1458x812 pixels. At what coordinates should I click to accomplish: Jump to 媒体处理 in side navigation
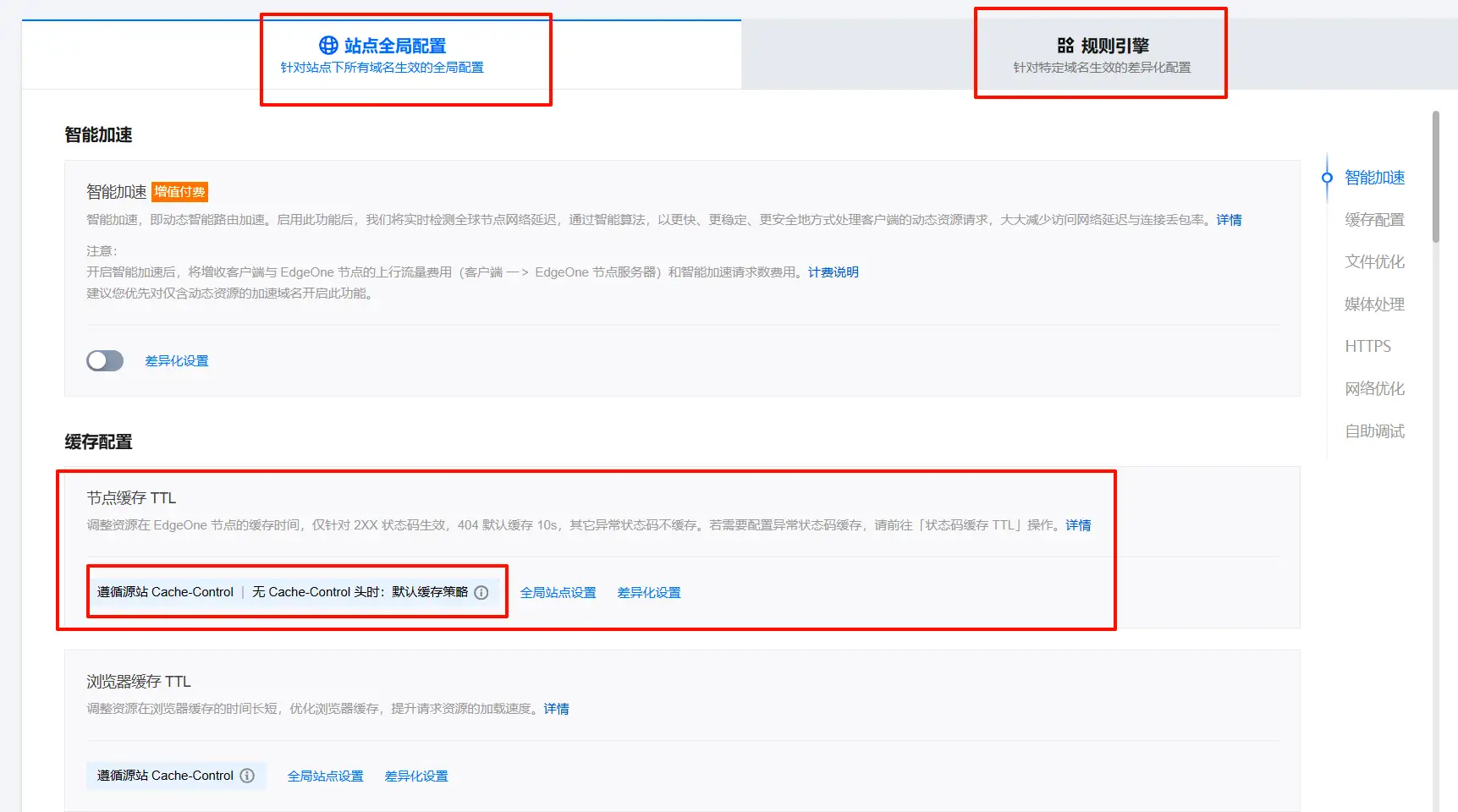click(1374, 304)
